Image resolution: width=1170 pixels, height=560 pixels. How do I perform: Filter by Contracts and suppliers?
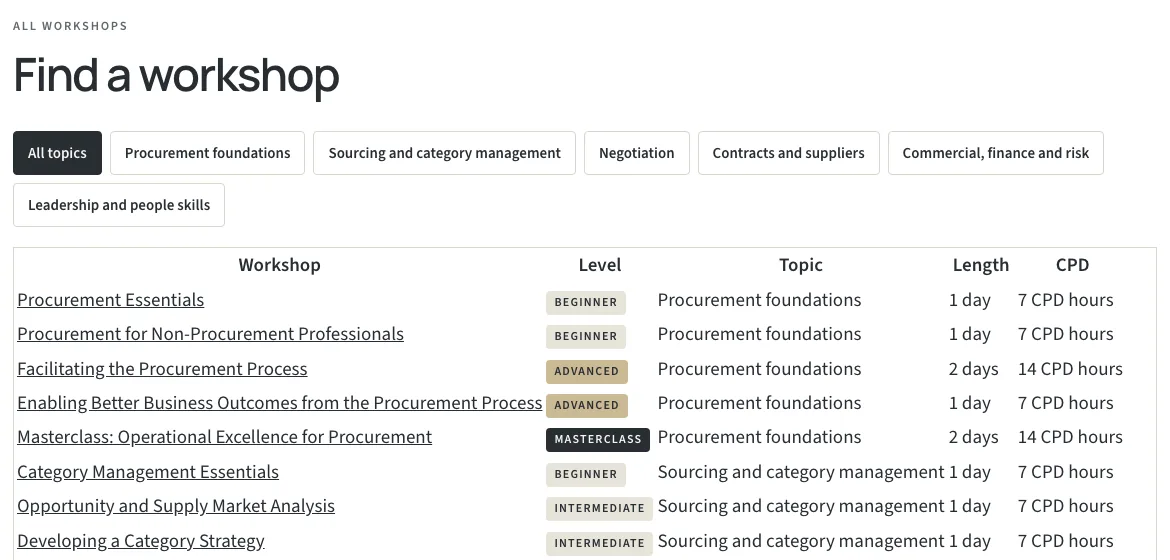coord(789,153)
